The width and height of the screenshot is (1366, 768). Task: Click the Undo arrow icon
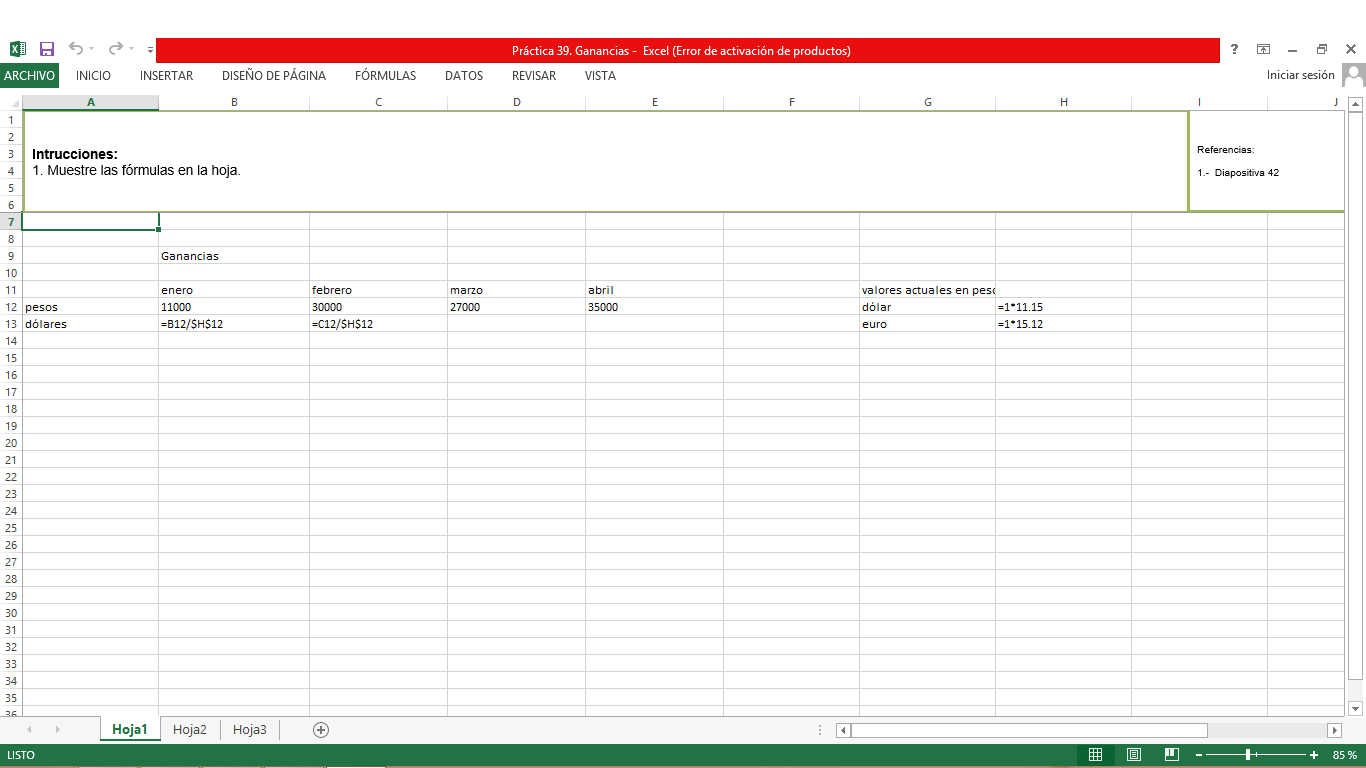coord(76,48)
